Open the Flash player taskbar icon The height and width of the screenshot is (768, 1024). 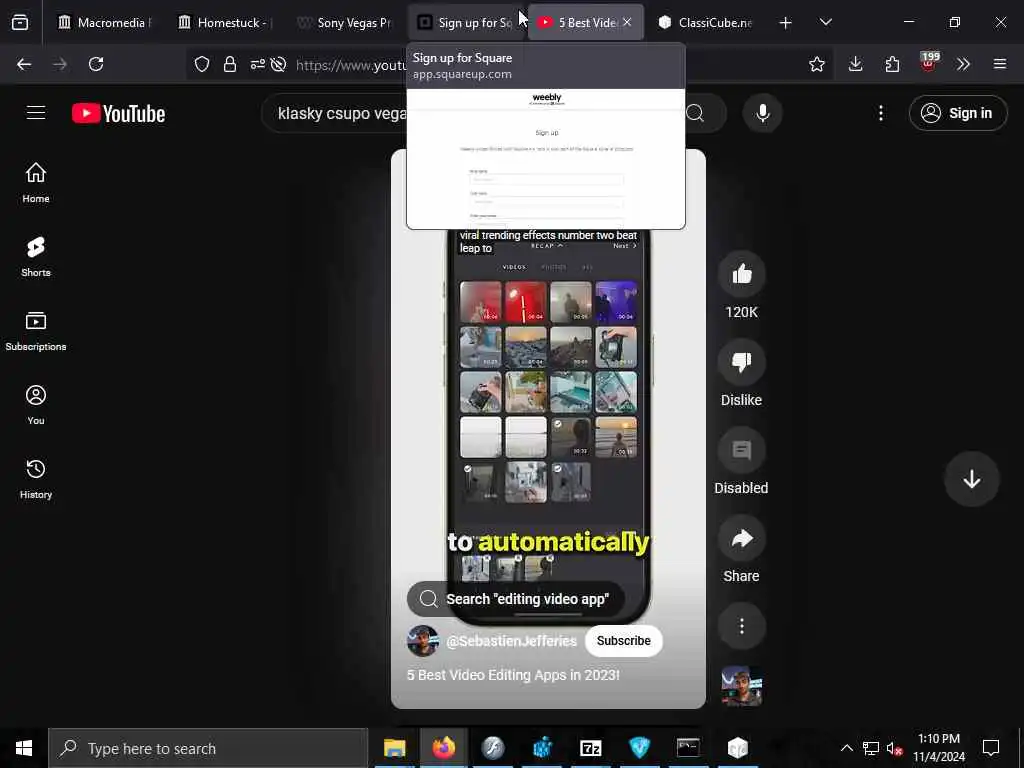point(492,748)
